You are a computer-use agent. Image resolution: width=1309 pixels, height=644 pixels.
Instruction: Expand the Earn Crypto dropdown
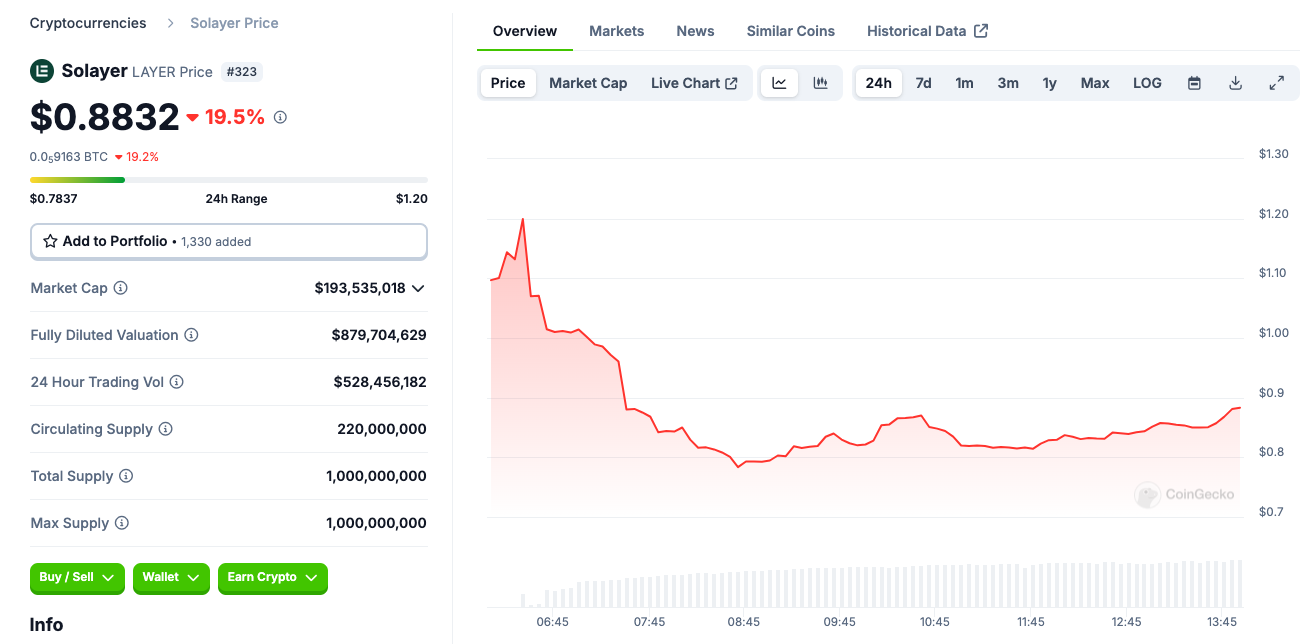pyautogui.click(x=272, y=578)
